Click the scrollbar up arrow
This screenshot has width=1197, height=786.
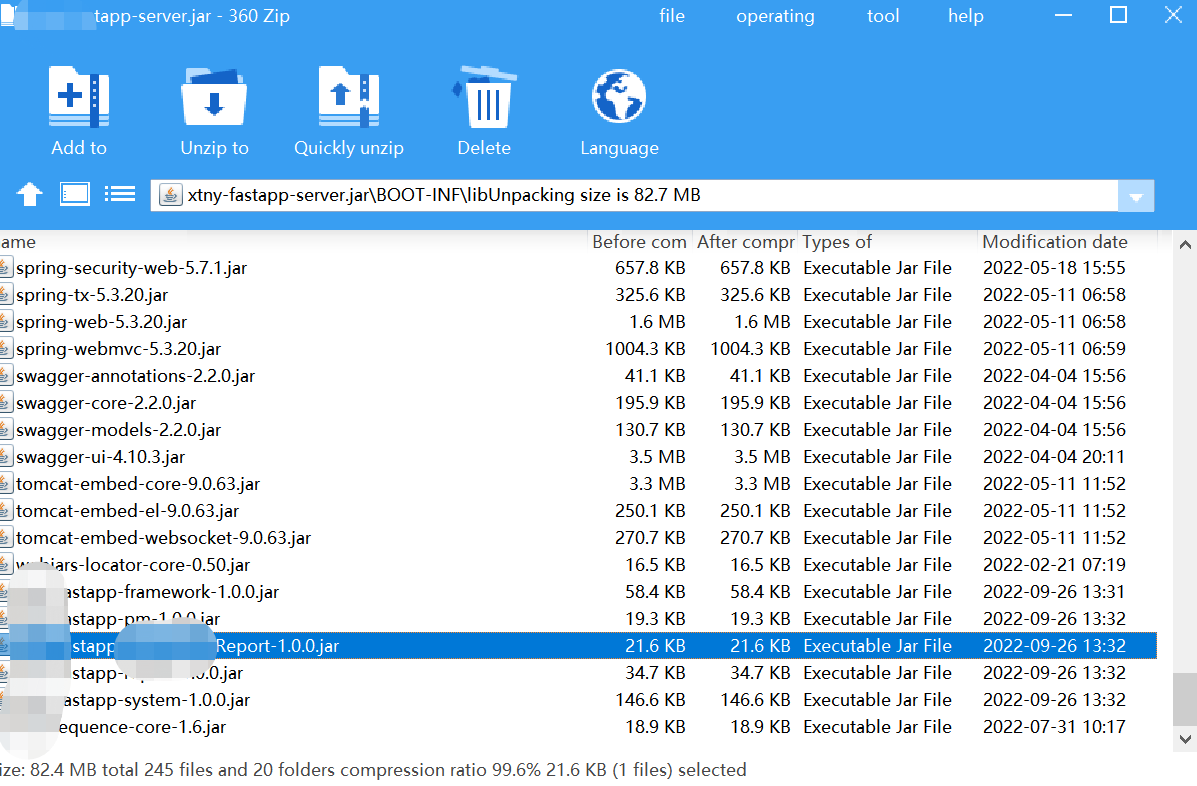coord(1185,245)
